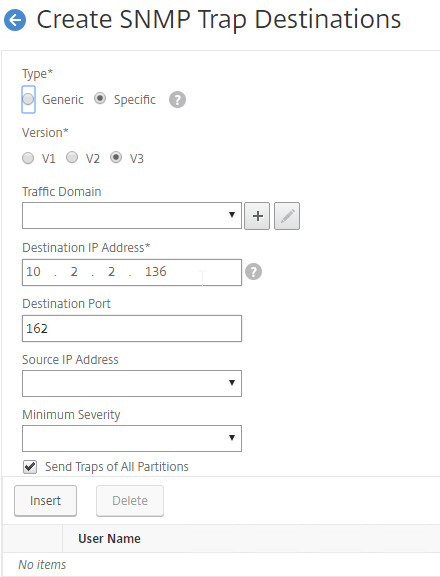Click the Destination IP Address input field

tap(132, 272)
